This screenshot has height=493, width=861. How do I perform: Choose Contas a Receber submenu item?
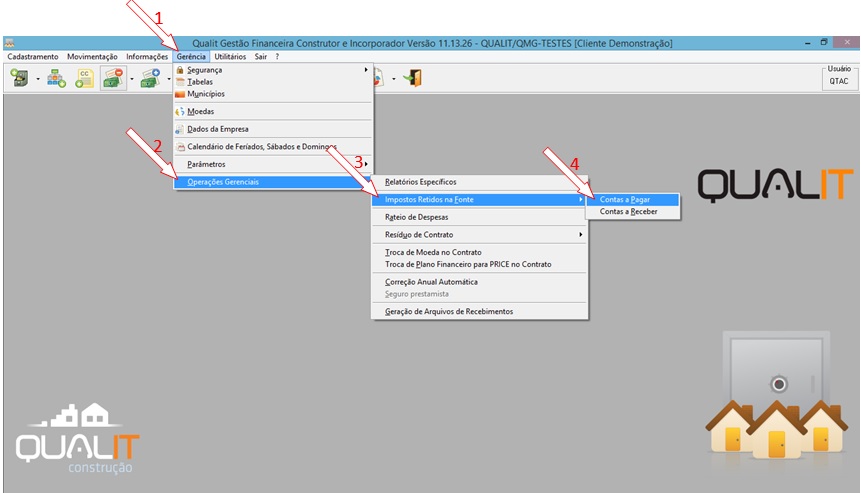tap(633, 211)
